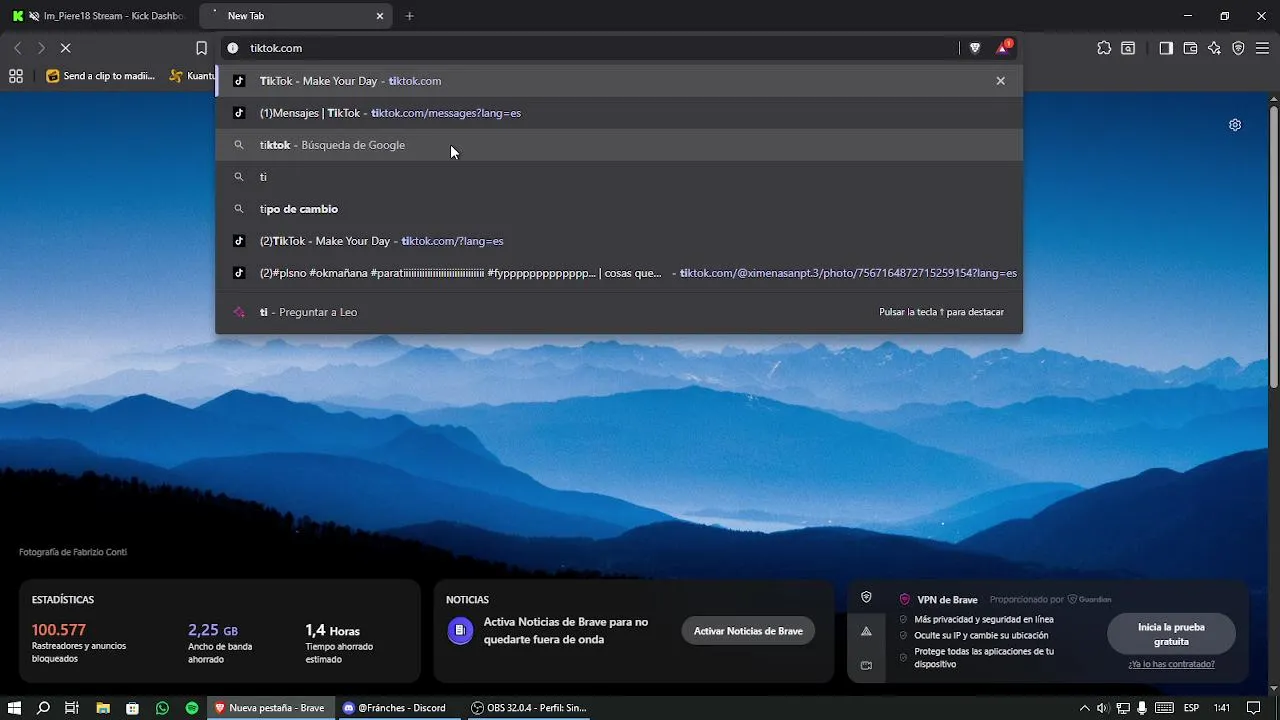Select shield icon in VPN card sidebar
The height and width of the screenshot is (720, 1280).
click(866, 597)
